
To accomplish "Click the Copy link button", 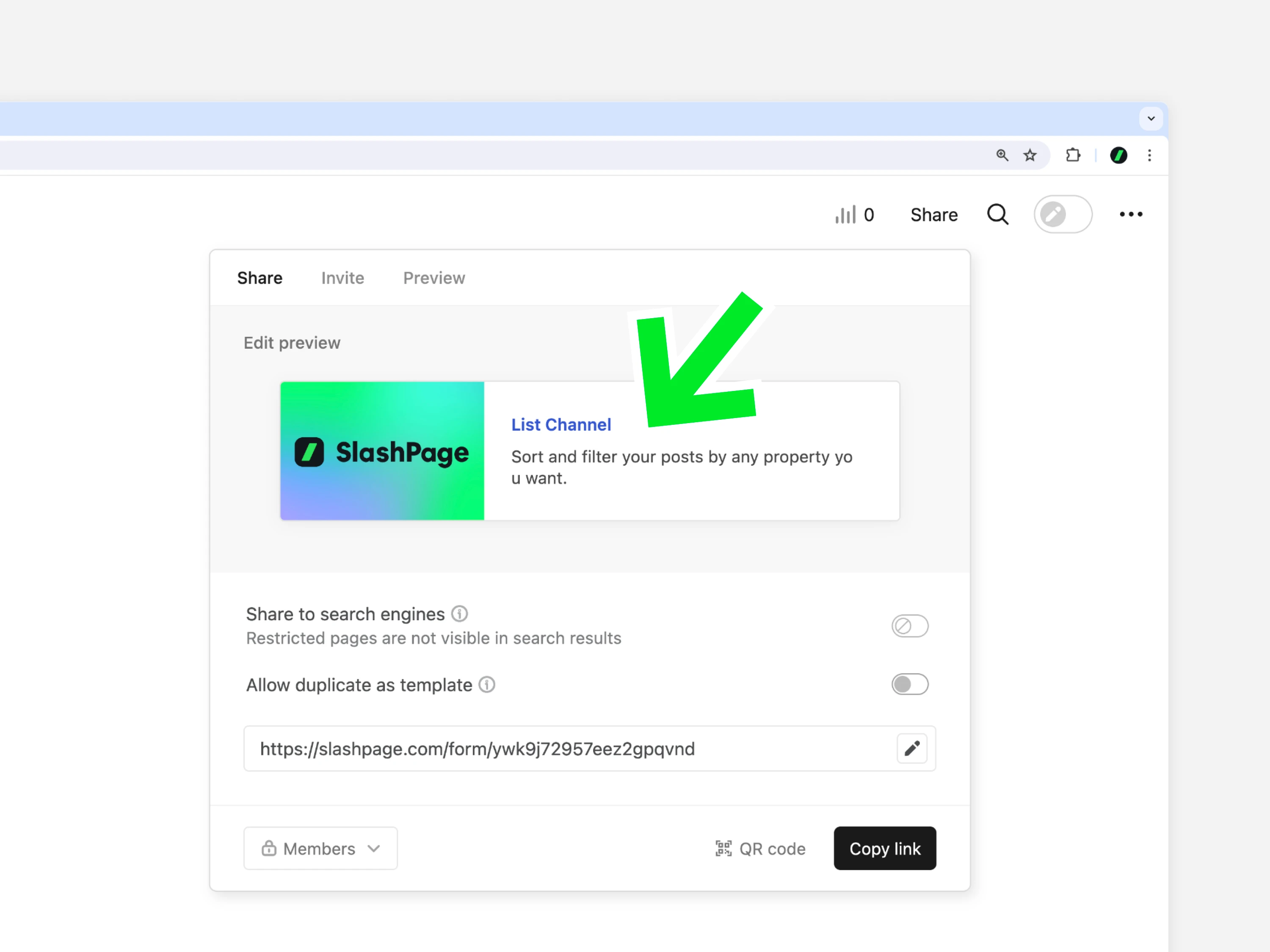I will click(x=885, y=848).
